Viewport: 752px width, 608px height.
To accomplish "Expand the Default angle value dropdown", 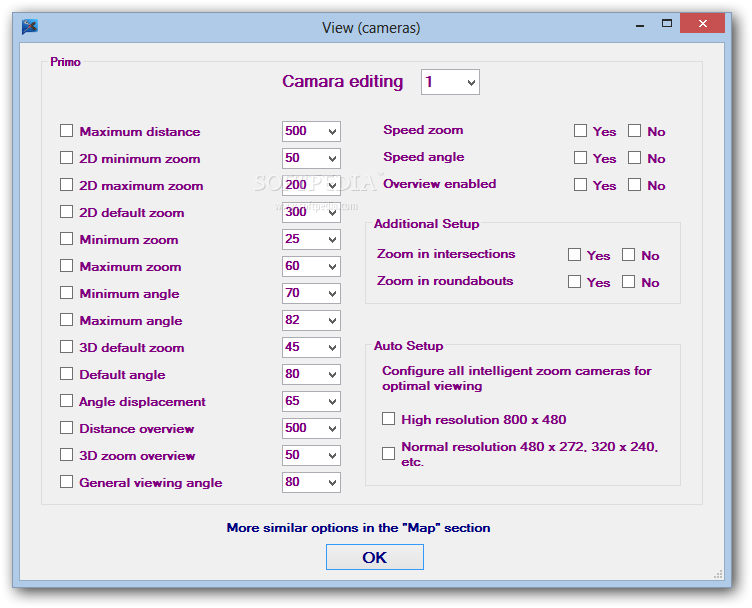I will [x=311, y=374].
